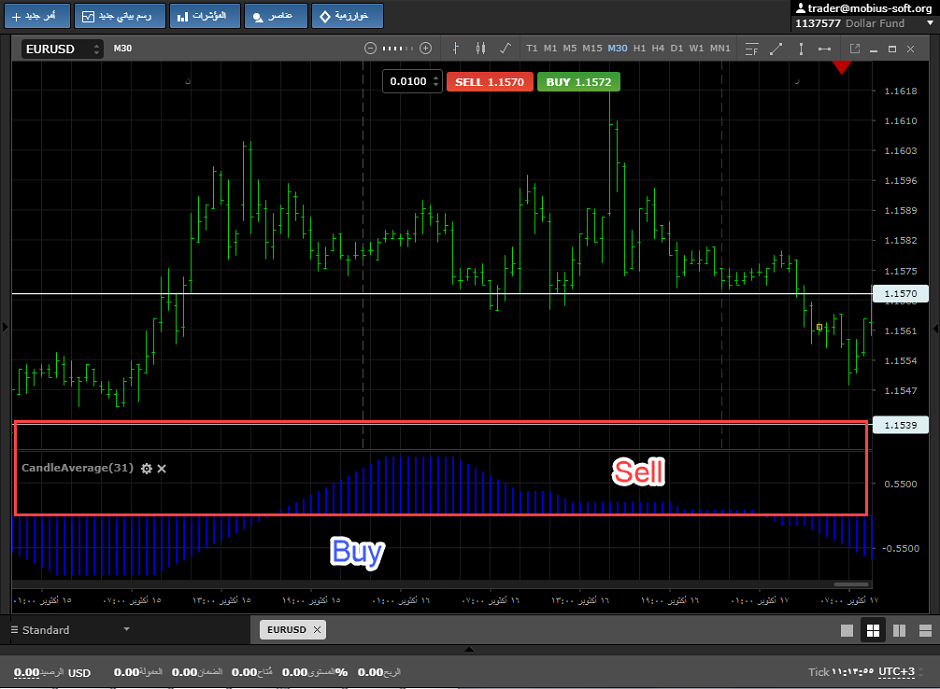Select the single-pane chart layout

[x=847, y=630]
